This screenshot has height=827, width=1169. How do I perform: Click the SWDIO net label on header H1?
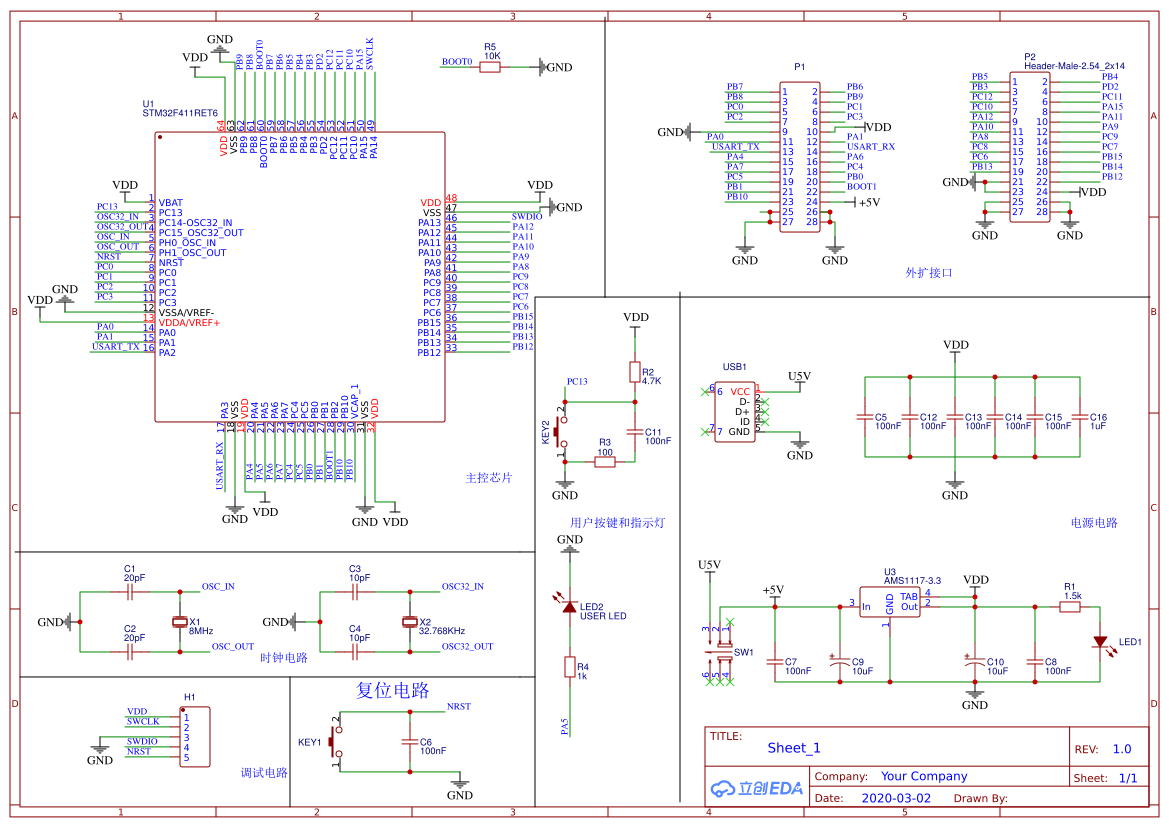click(142, 742)
